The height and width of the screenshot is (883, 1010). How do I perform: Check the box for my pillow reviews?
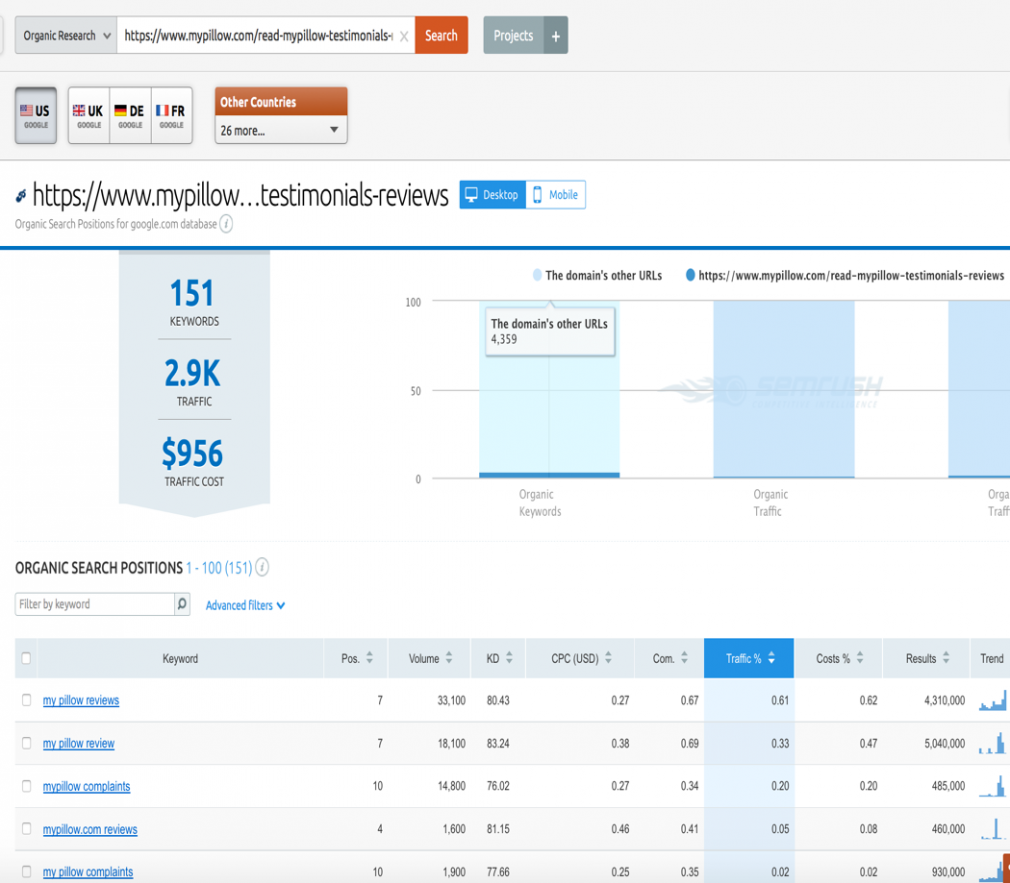(x=26, y=700)
